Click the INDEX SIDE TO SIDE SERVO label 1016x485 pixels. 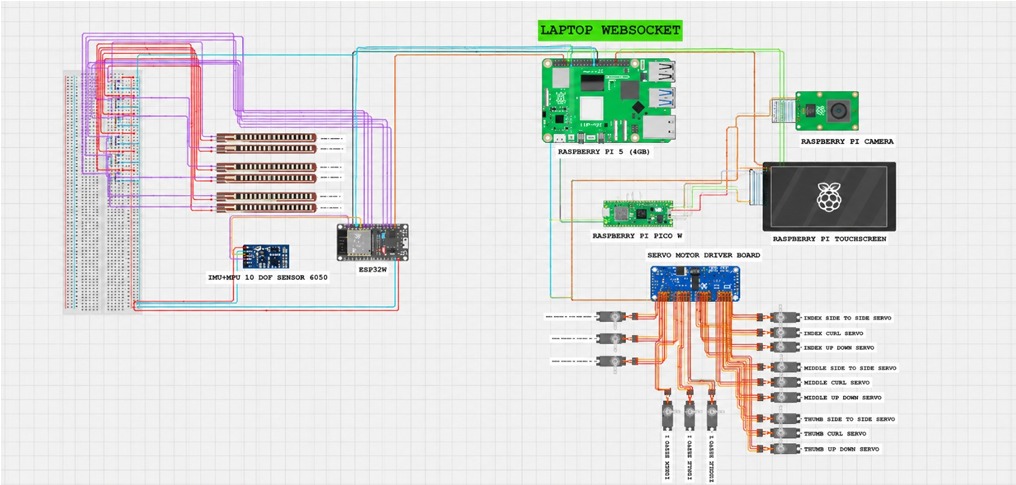point(848,319)
